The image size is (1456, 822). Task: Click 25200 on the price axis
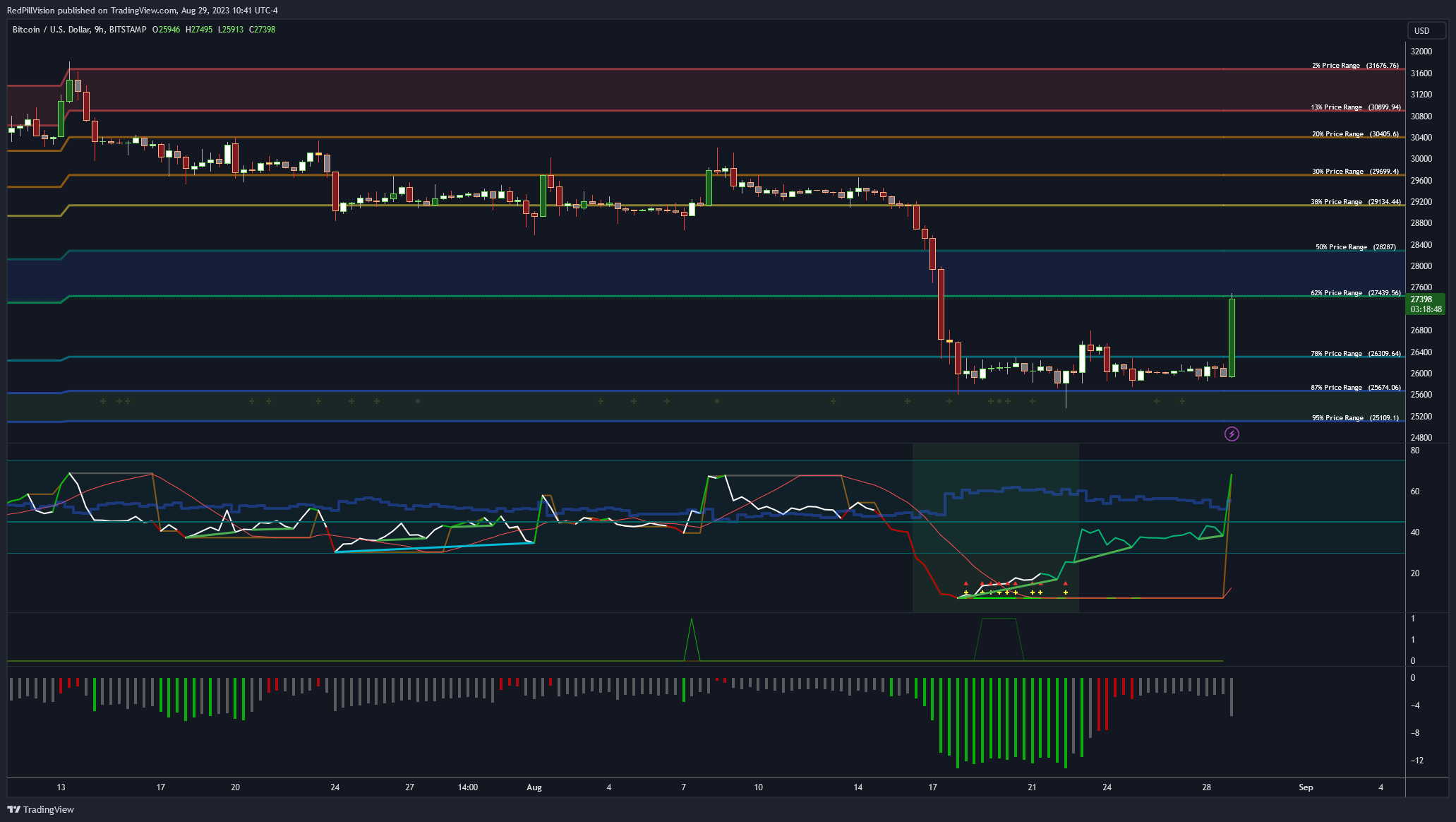pos(1421,417)
